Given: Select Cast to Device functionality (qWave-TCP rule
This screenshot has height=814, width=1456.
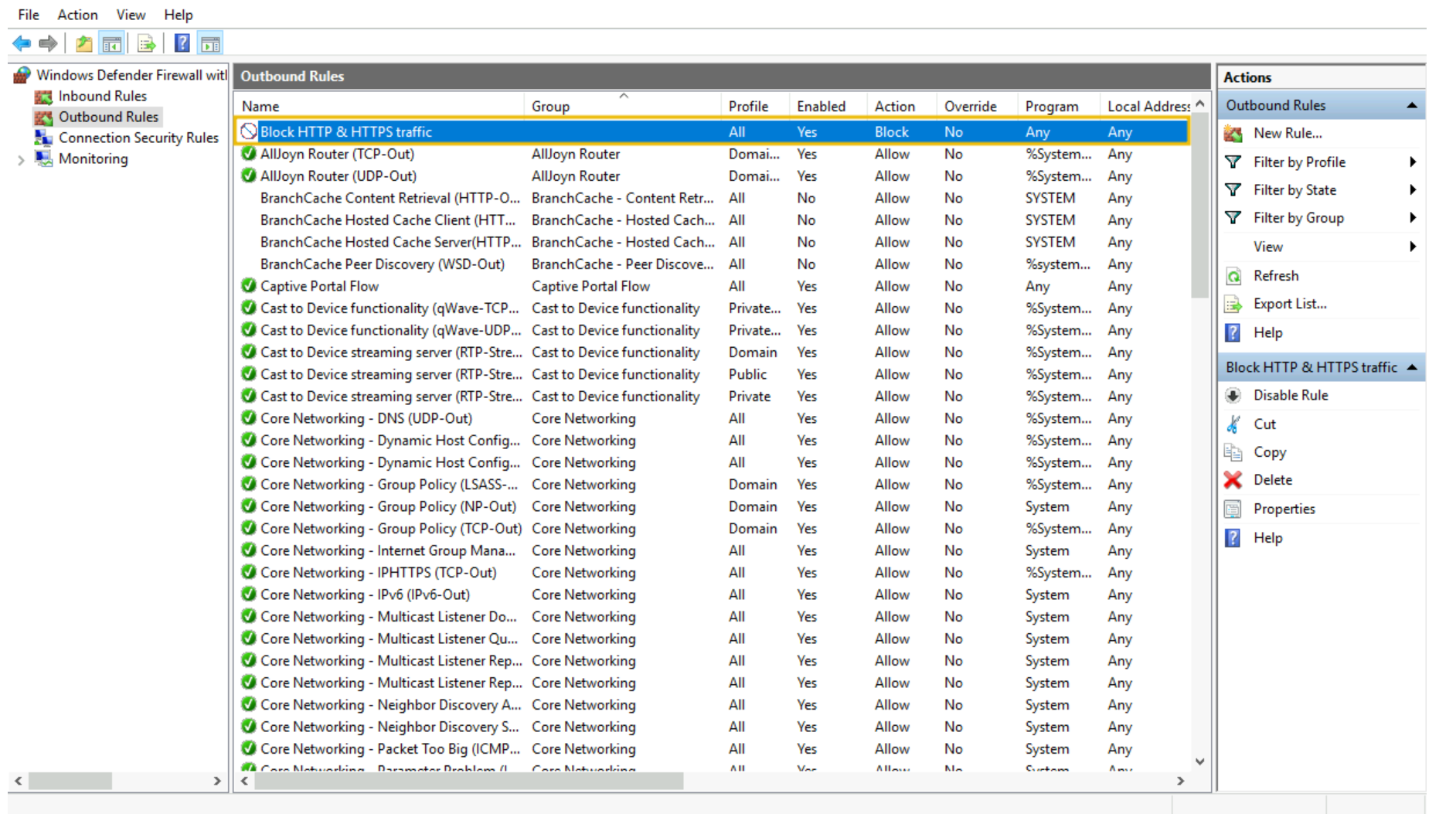Looking at the screenshot, I should coord(713,308).
